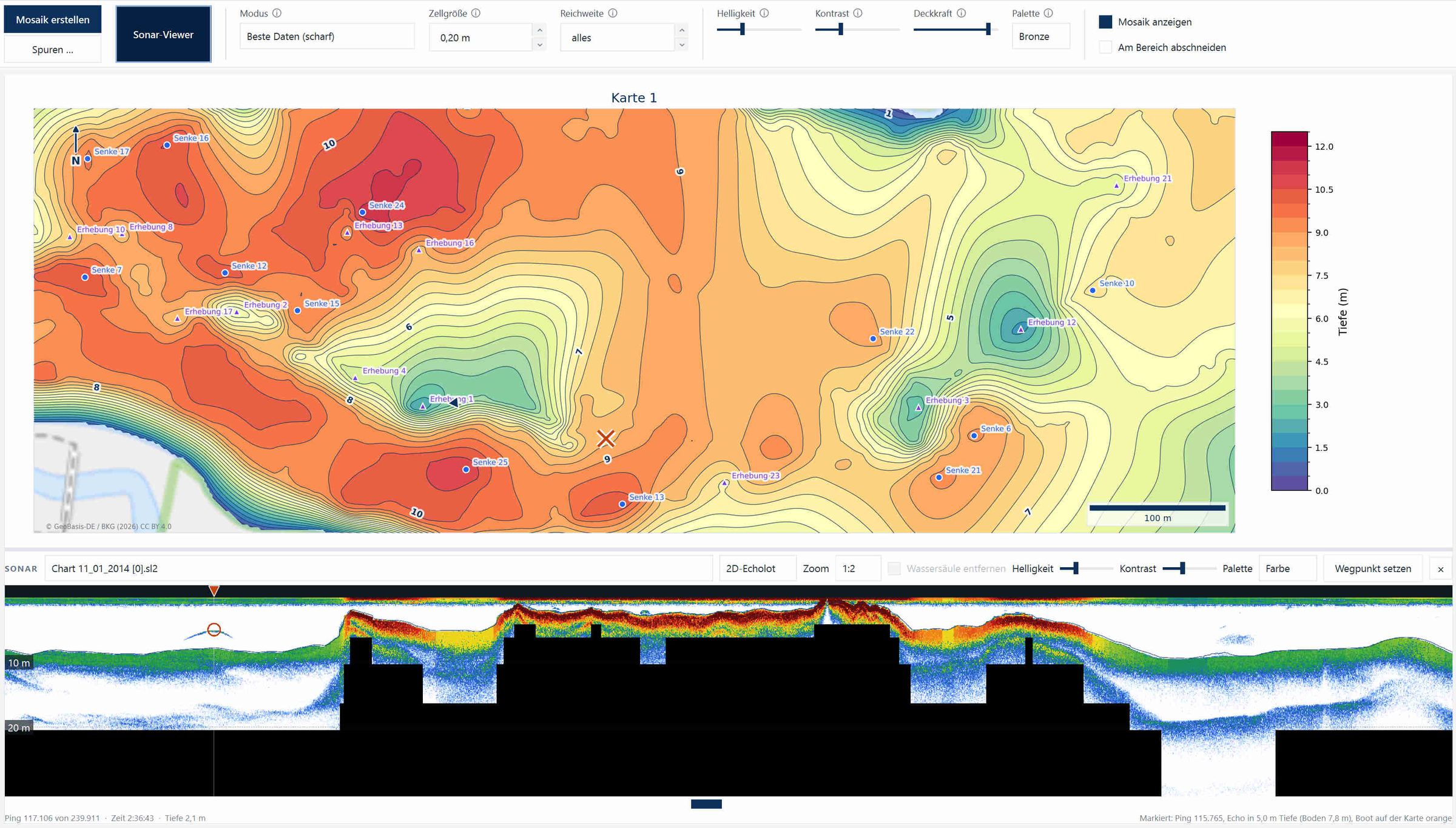This screenshot has width=1456, height=828.
Task: Open the Bronze palette dropdown
Action: pos(1040,36)
